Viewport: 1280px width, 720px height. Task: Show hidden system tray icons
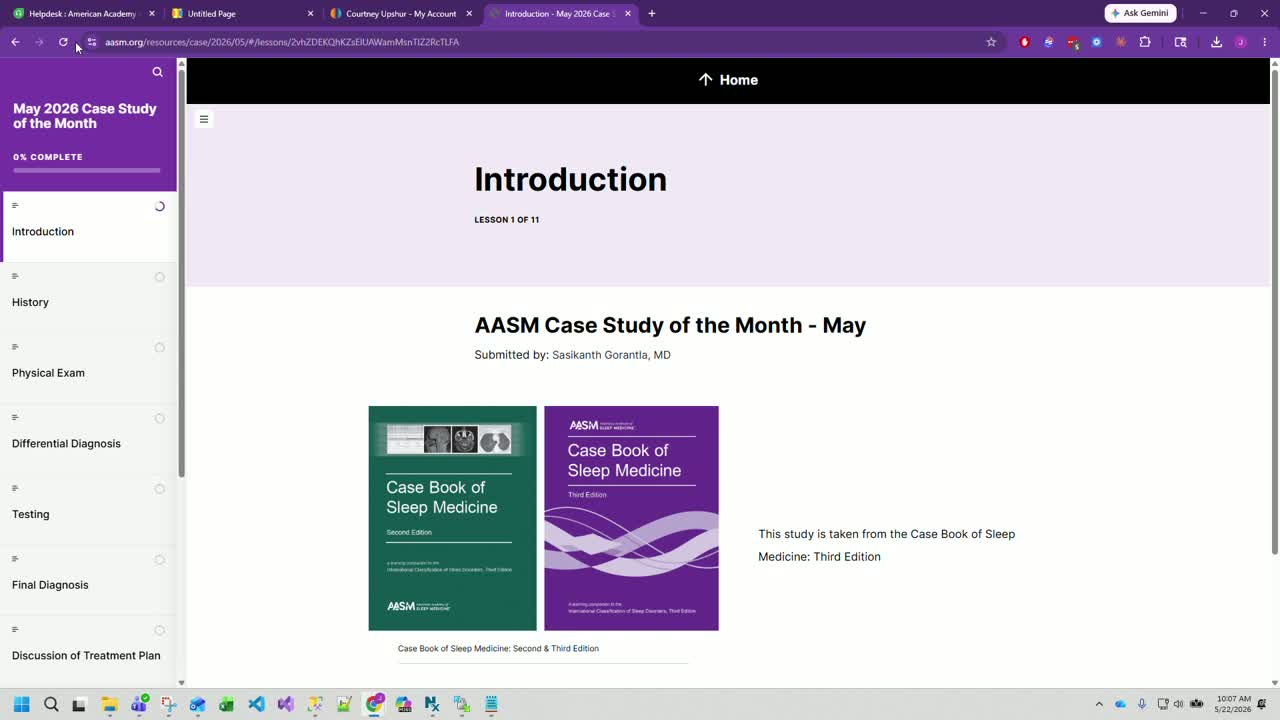pyautogui.click(x=1099, y=704)
